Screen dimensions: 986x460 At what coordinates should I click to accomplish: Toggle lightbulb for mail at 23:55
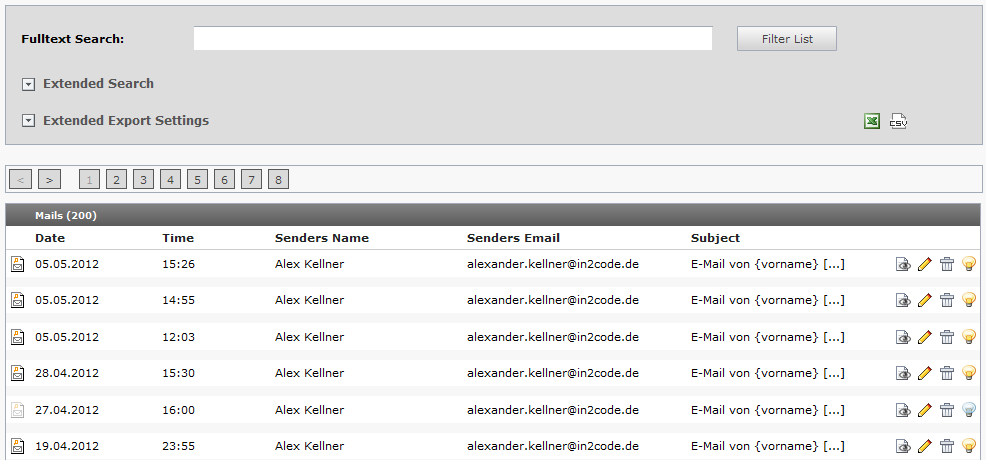click(x=968, y=446)
